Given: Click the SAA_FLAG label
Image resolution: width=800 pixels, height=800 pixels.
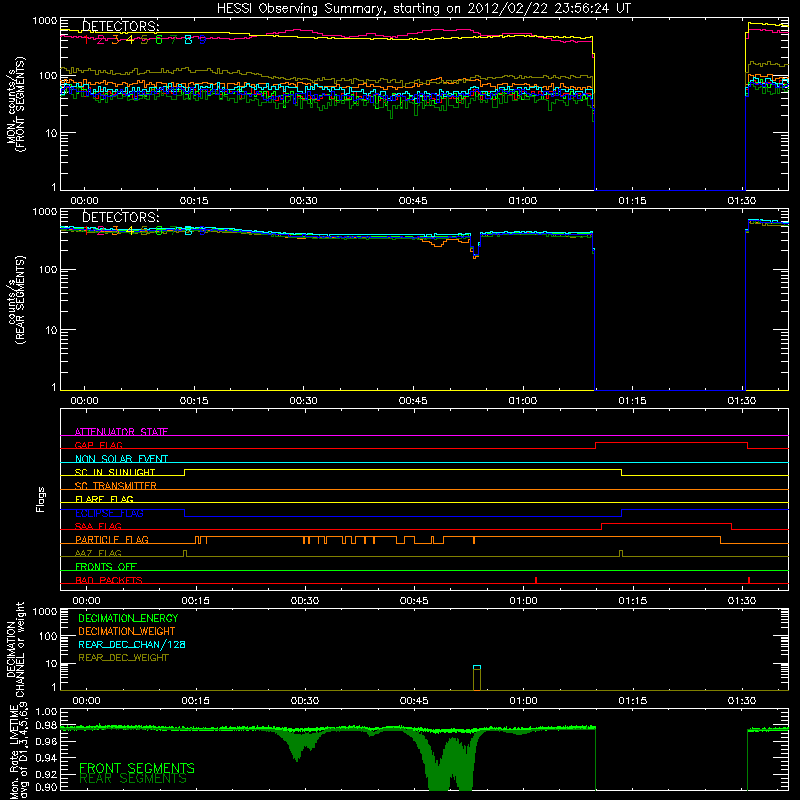Looking at the screenshot, I should (98, 526).
